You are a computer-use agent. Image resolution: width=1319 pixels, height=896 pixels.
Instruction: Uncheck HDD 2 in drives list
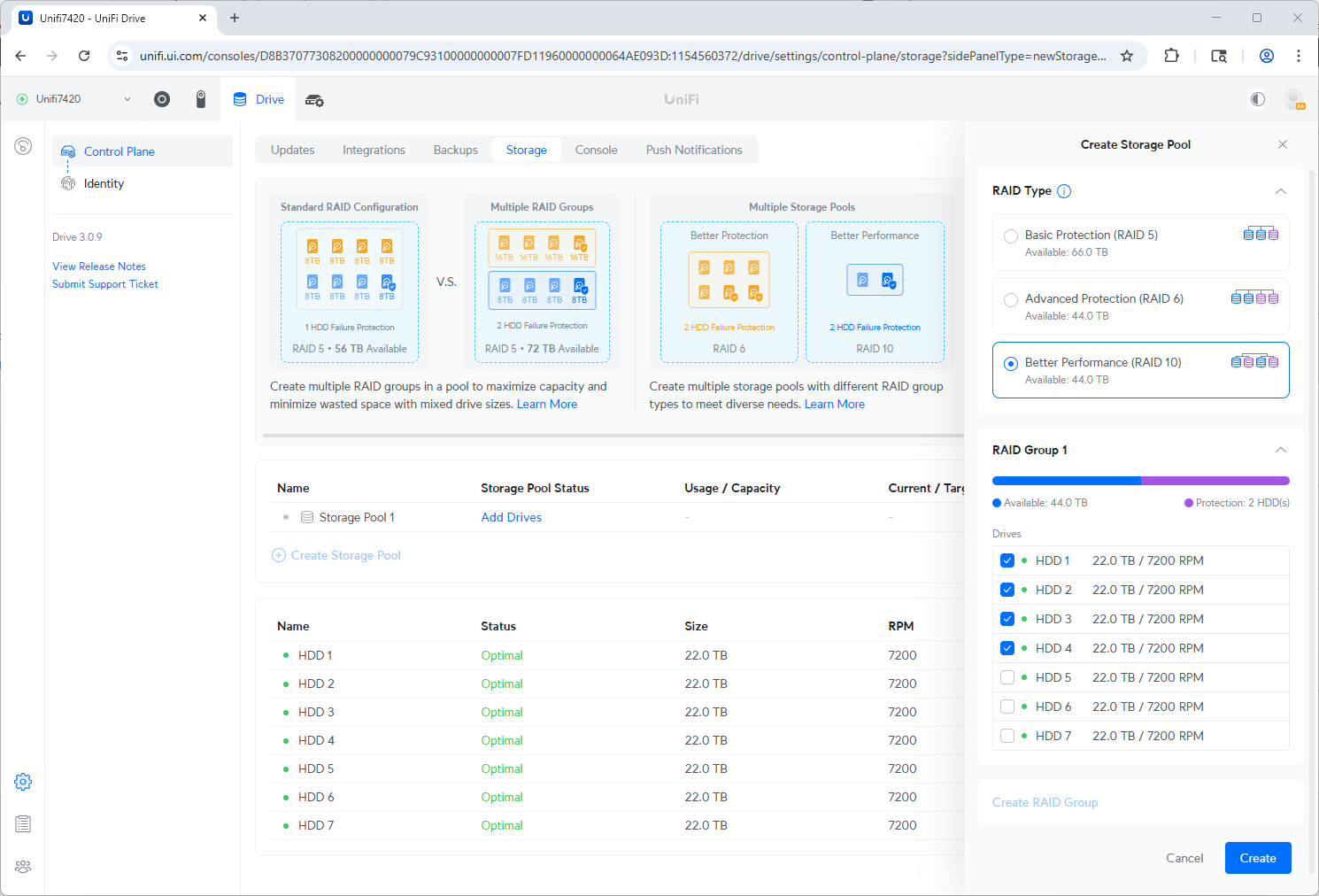1007,590
